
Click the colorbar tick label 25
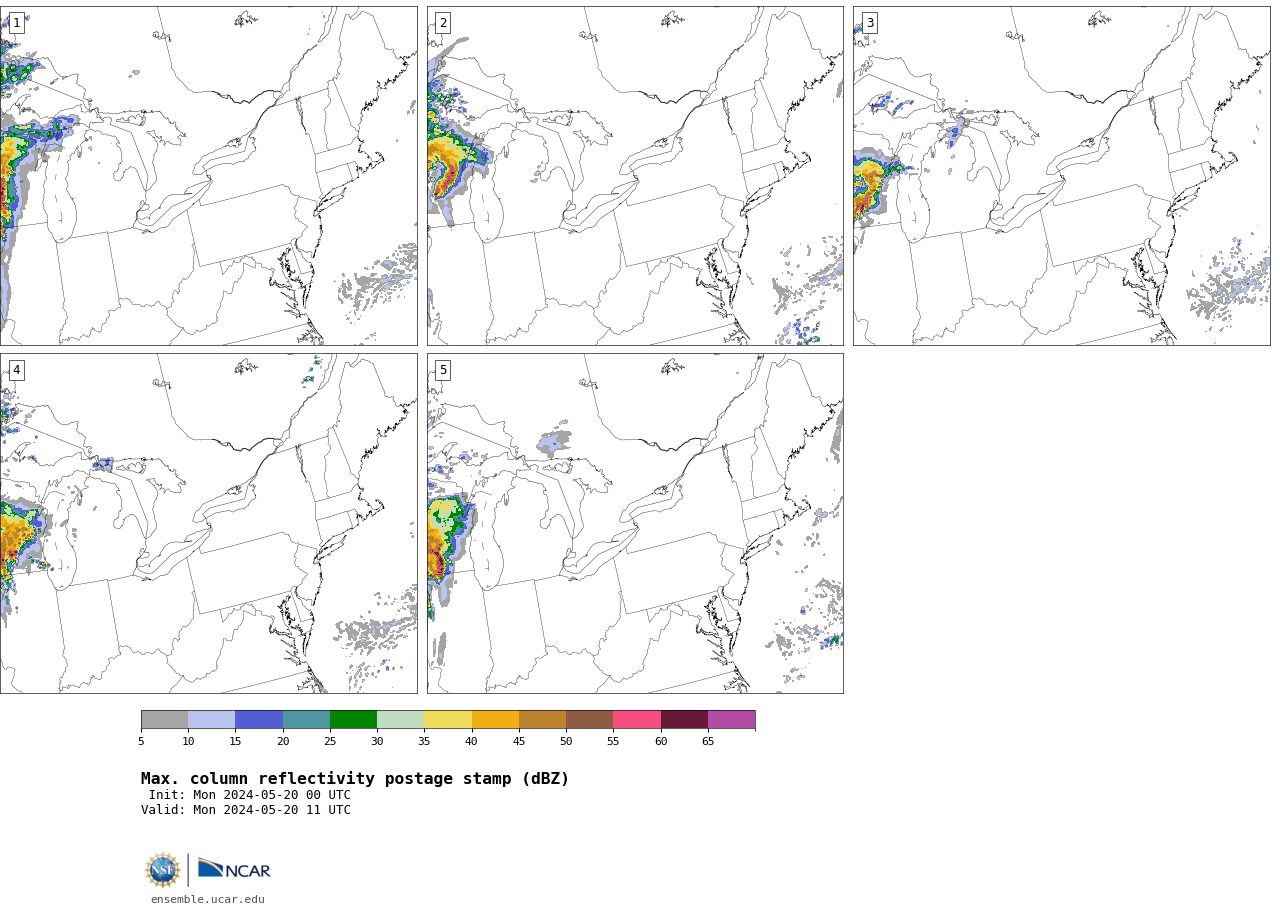(330, 742)
